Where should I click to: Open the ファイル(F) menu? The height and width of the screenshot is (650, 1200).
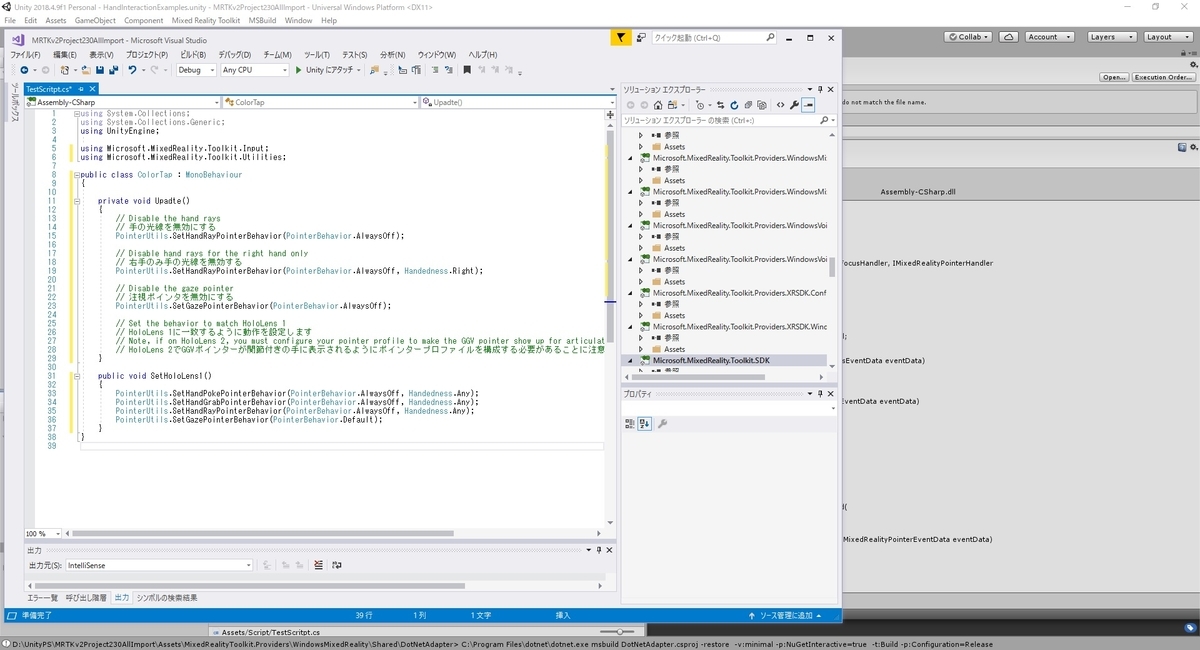click(x=25, y=54)
